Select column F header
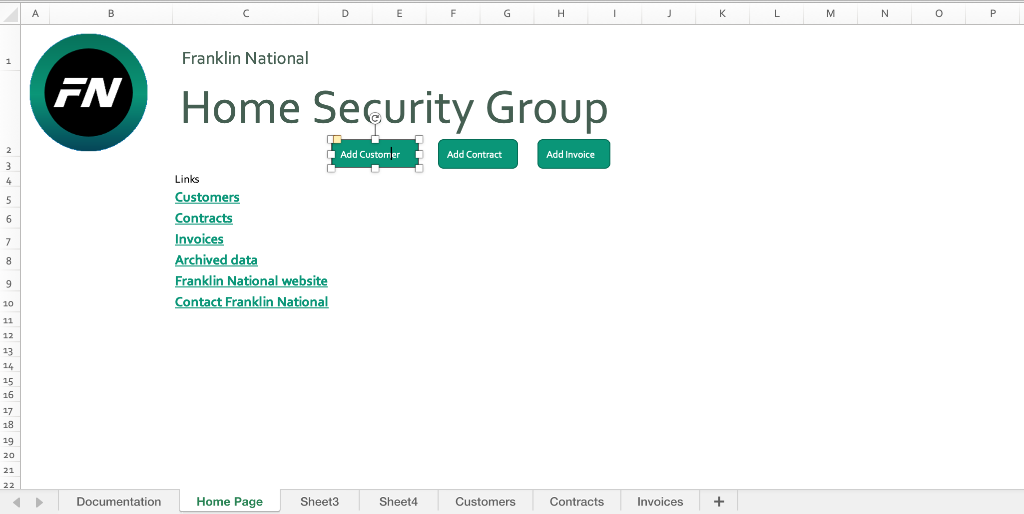 (453, 14)
